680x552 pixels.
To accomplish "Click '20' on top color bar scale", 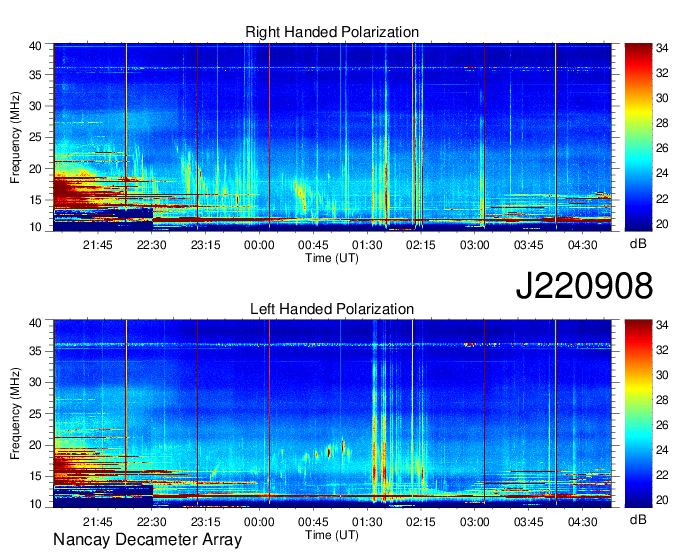I will (x=662, y=224).
